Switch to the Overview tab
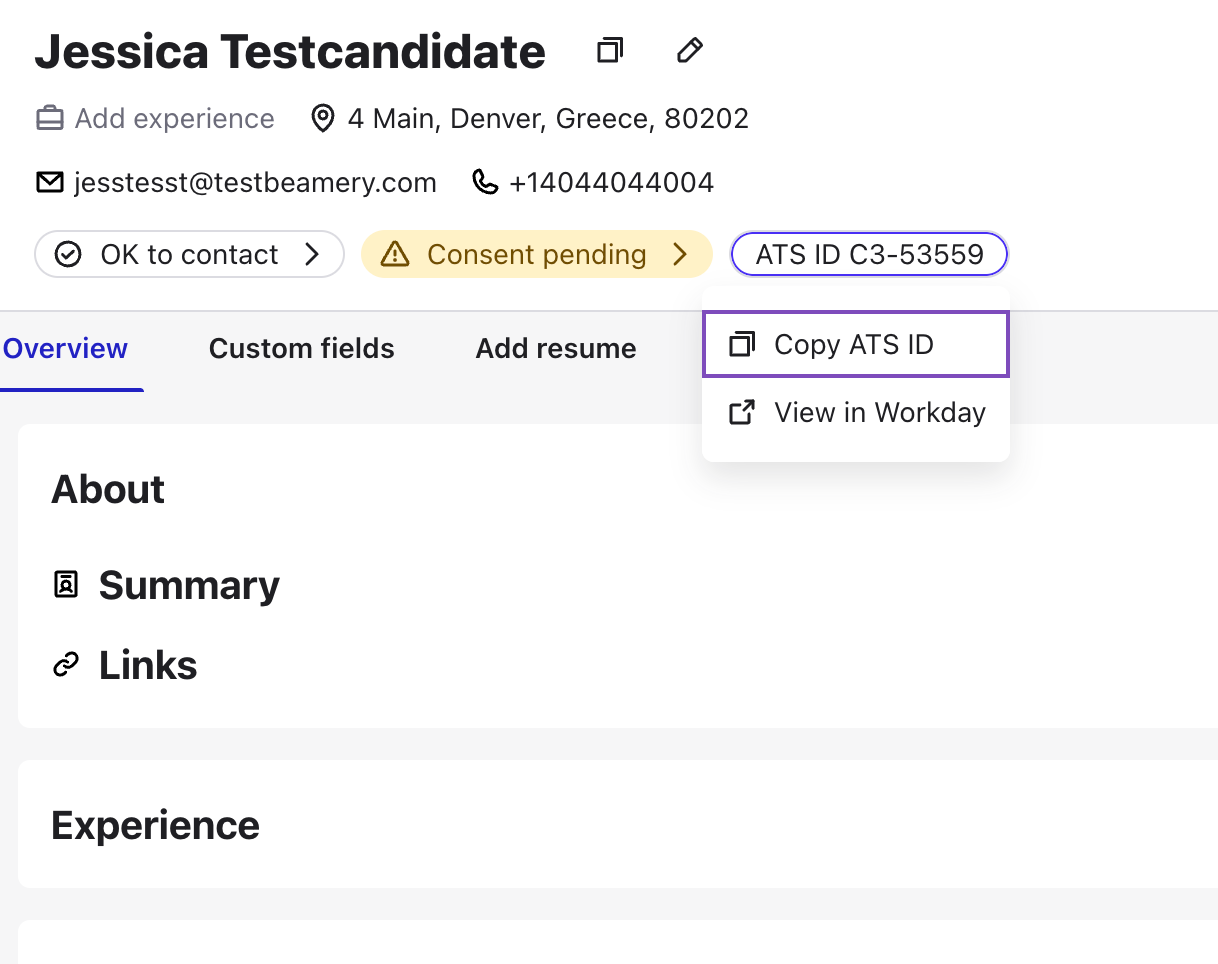The image size is (1218, 964). [x=66, y=348]
